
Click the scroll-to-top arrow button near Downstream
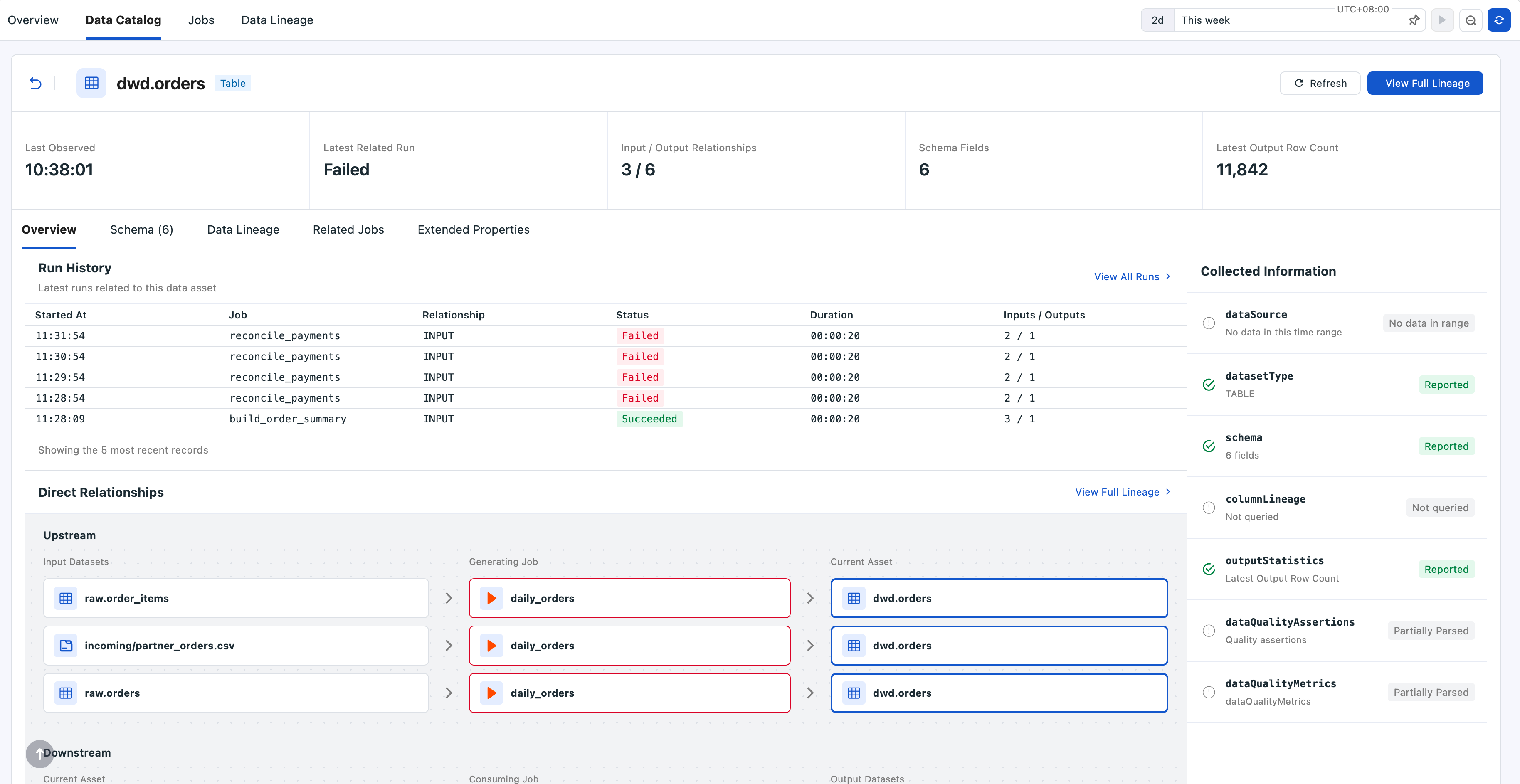39,753
